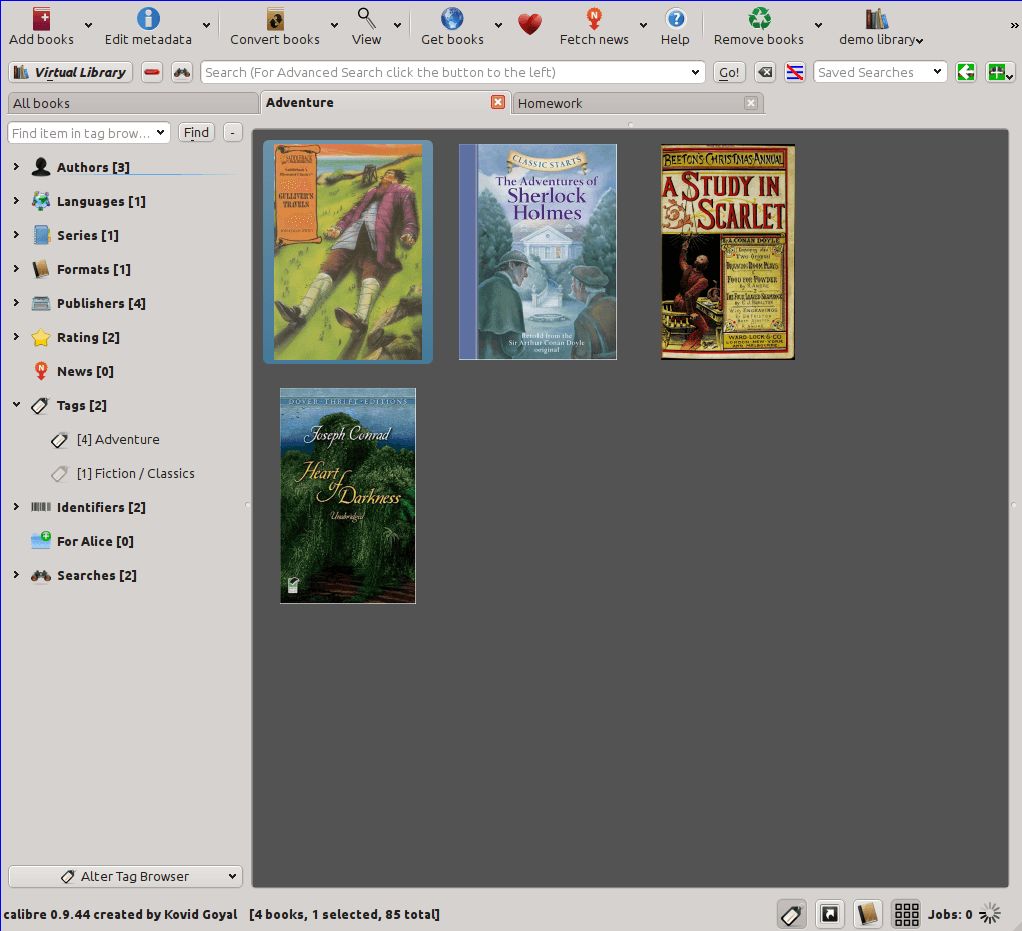Click the red heart donate icon
1022x931 pixels.
[x=530, y=25]
